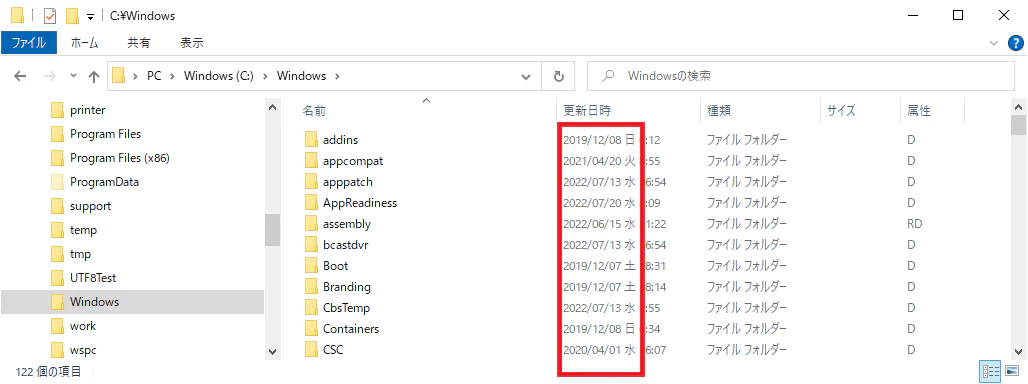Click the assembly folder icon
Viewport: 1028px width, 384px height.
311,223
